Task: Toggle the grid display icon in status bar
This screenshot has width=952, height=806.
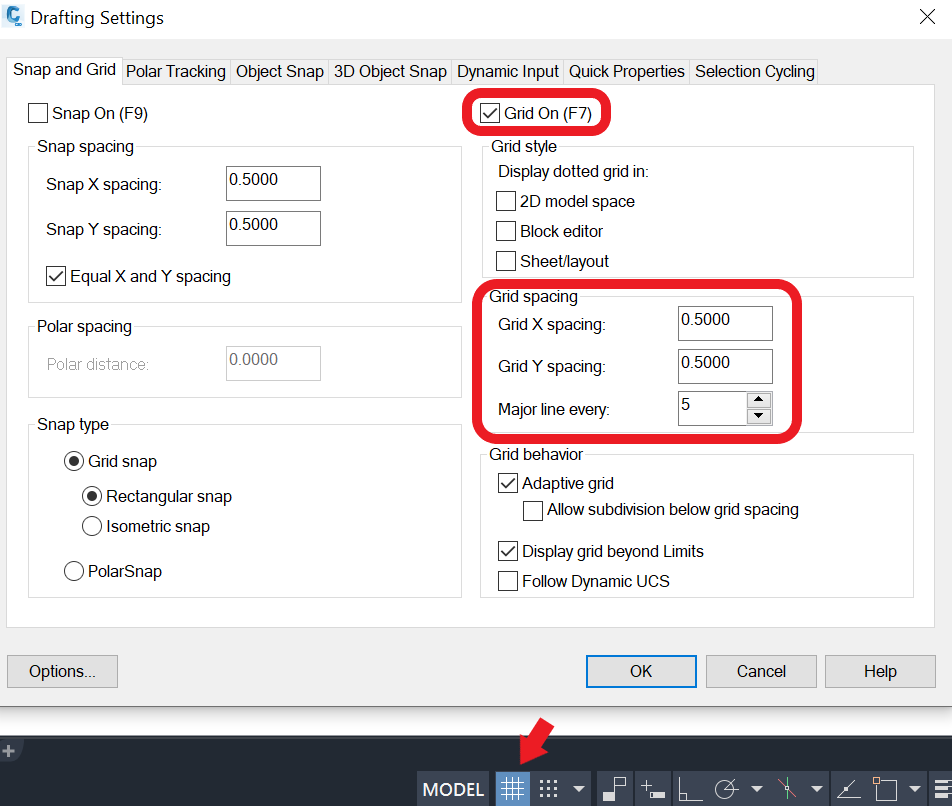Action: (x=512, y=788)
